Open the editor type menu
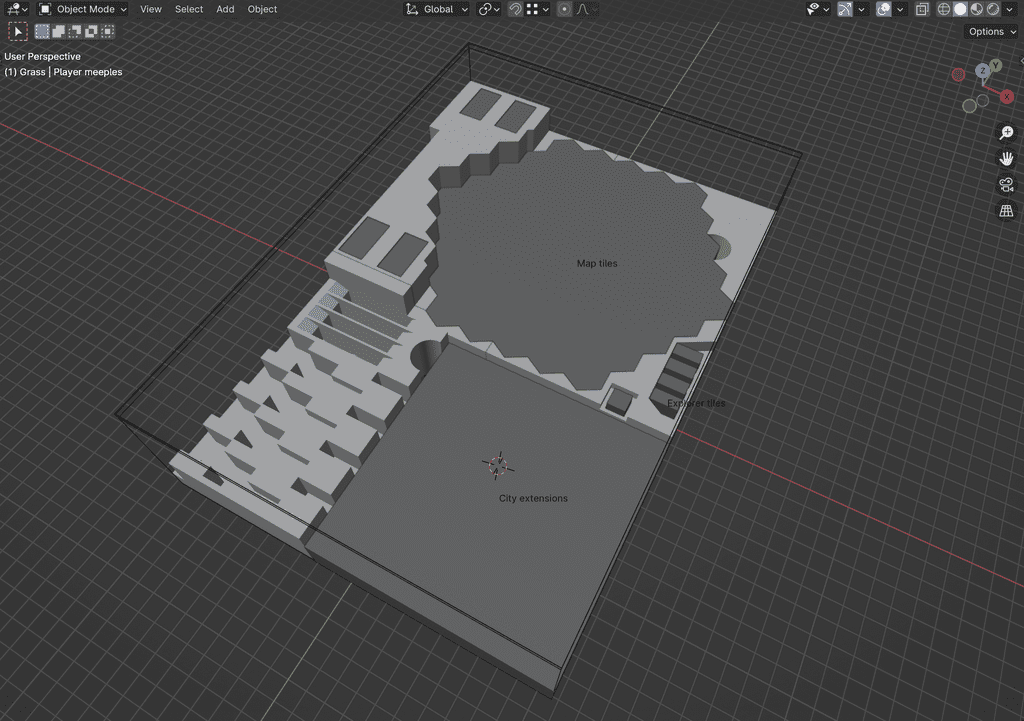The width and height of the screenshot is (1024, 721). pyautogui.click(x=16, y=9)
